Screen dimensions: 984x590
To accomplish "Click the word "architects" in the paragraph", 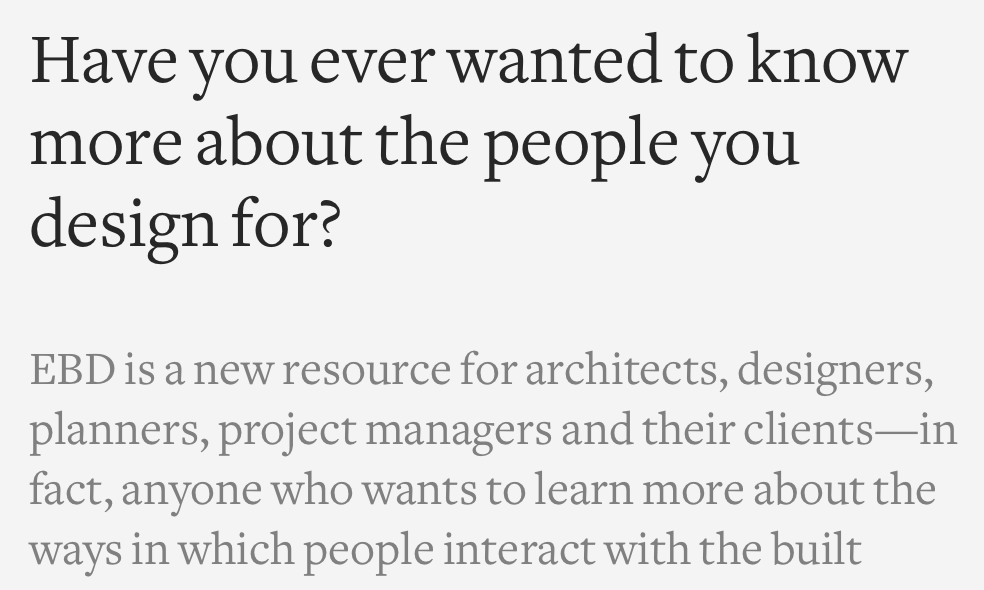I will coord(620,370).
